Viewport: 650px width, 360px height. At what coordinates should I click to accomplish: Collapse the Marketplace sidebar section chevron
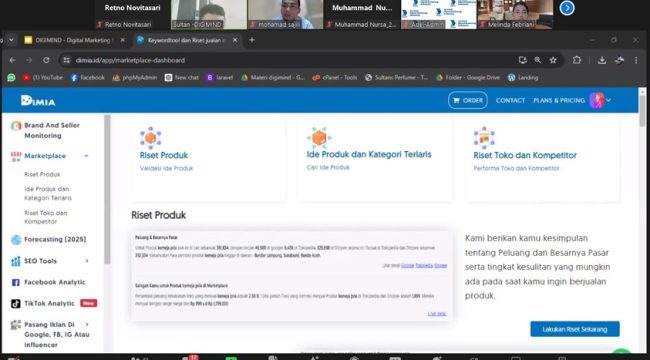[x=86, y=156]
